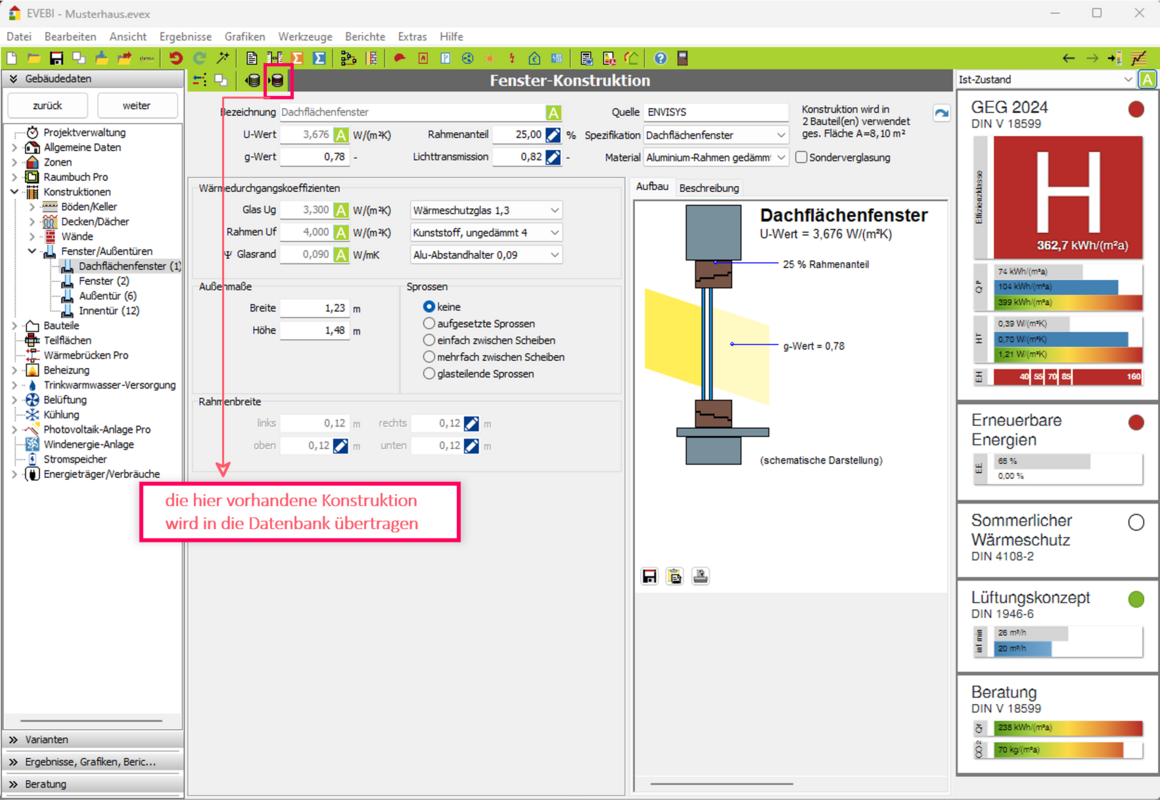Select the 'aufgesetzte Sprossen' radio option
This screenshot has width=1160, height=800.
pyautogui.click(x=429, y=324)
